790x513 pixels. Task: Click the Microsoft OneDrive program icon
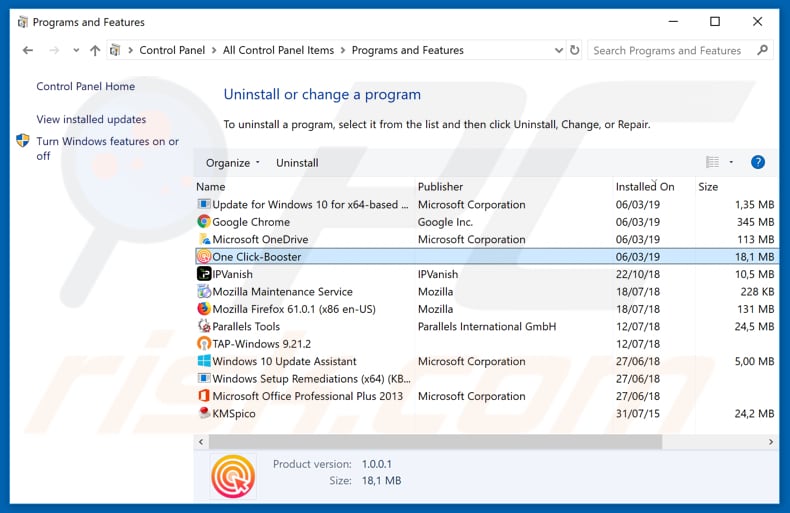[x=204, y=239]
